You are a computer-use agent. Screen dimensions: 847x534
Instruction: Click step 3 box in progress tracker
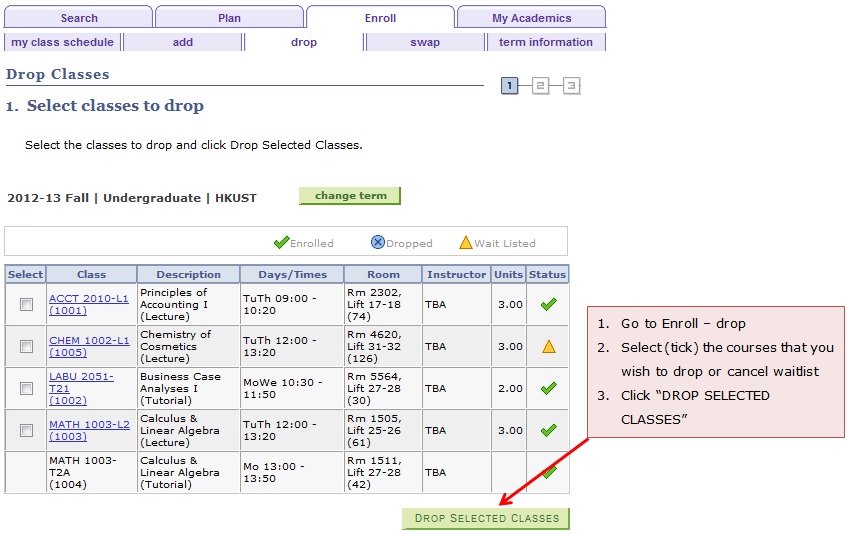click(x=571, y=86)
